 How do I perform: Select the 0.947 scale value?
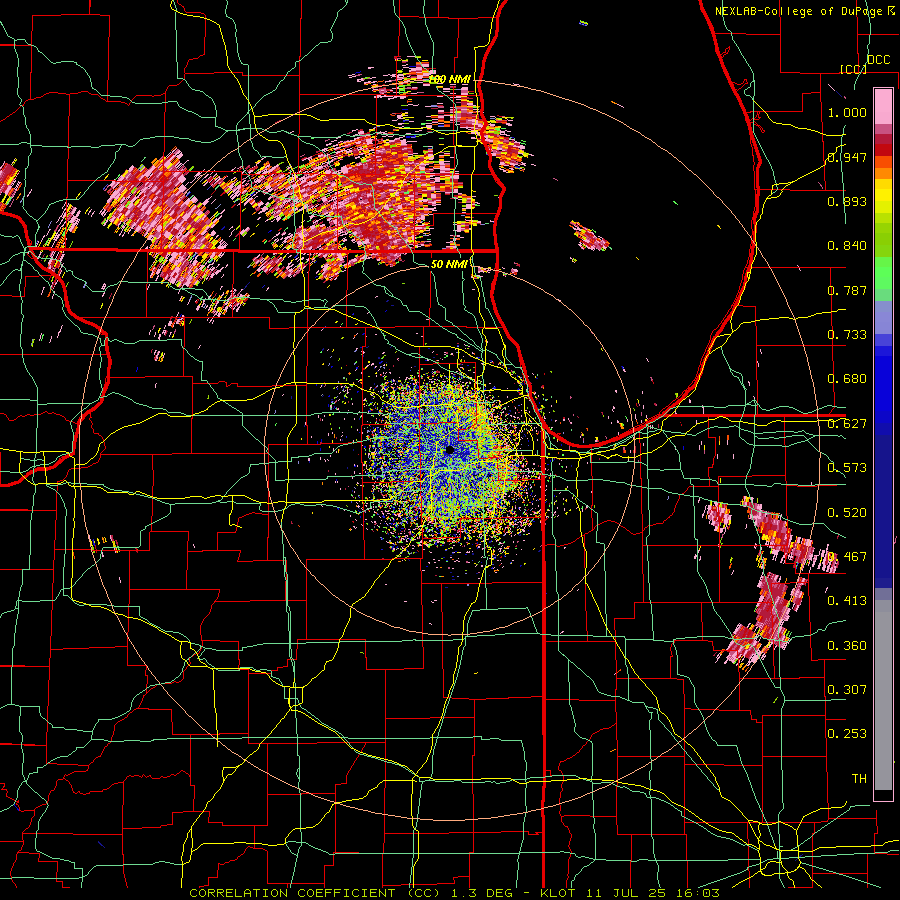coord(847,157)
